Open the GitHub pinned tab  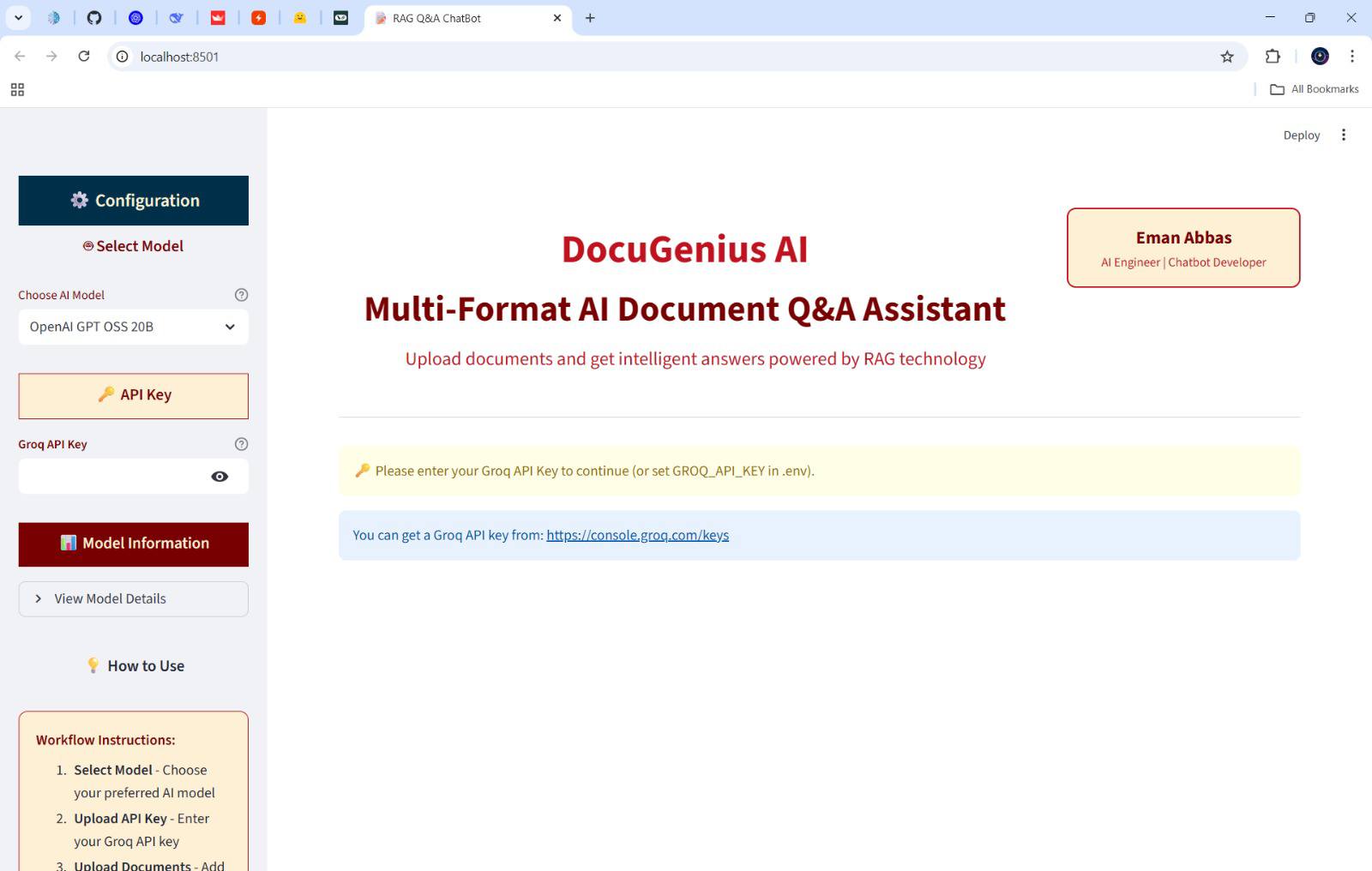[94, 18]
